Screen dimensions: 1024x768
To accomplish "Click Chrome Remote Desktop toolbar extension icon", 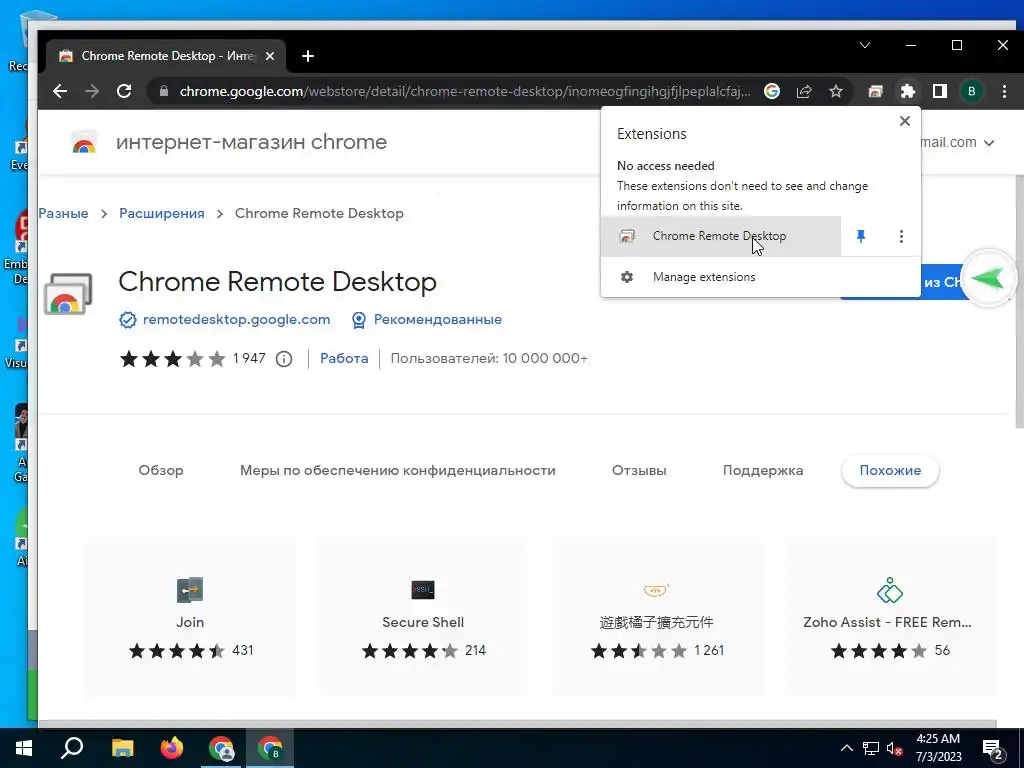I will click(876, 91).
